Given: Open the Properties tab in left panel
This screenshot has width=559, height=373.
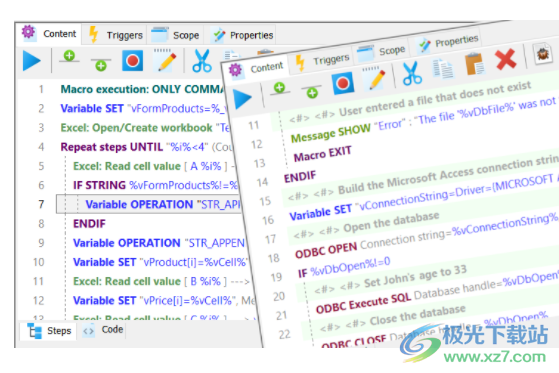Looking at the screenshot, I should coord(242,35).
